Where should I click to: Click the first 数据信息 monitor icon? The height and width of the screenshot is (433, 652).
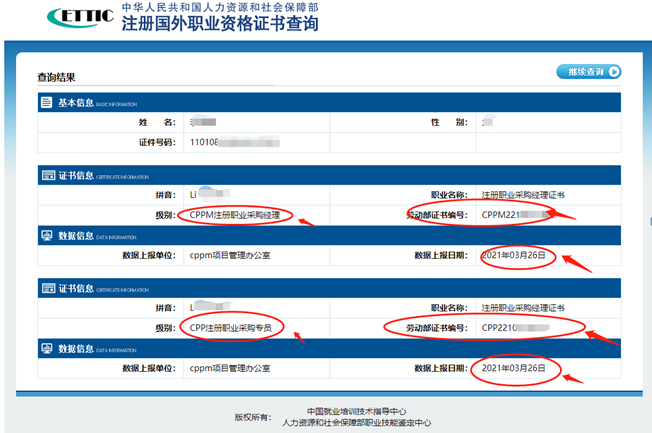point(47,235)
